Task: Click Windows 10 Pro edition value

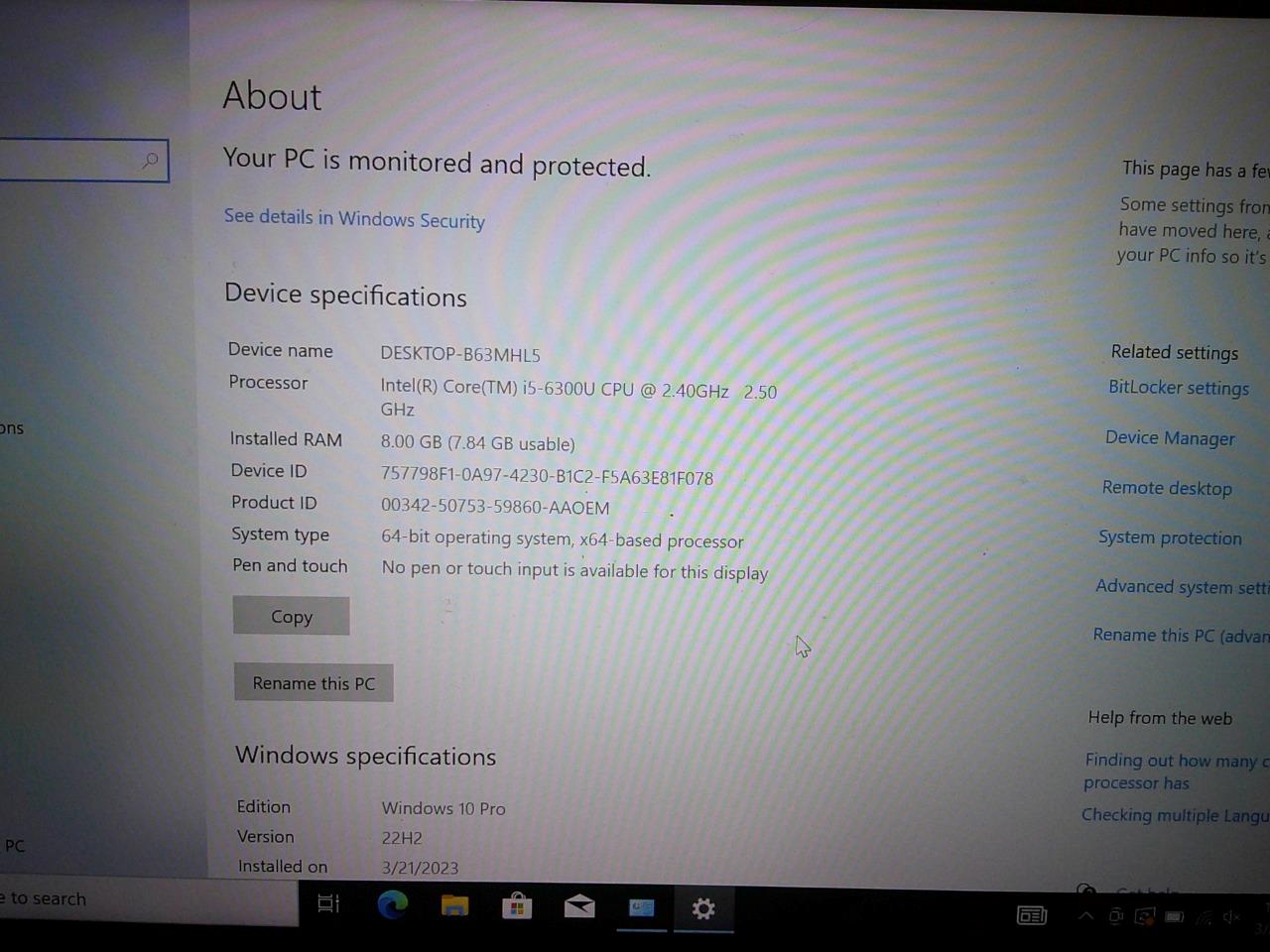Action: pos(444,808)
